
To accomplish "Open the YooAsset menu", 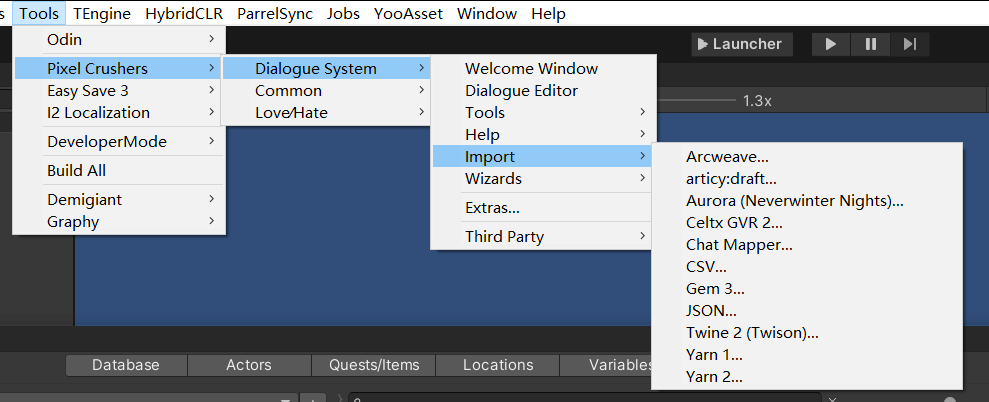I will tap(408, 13).
